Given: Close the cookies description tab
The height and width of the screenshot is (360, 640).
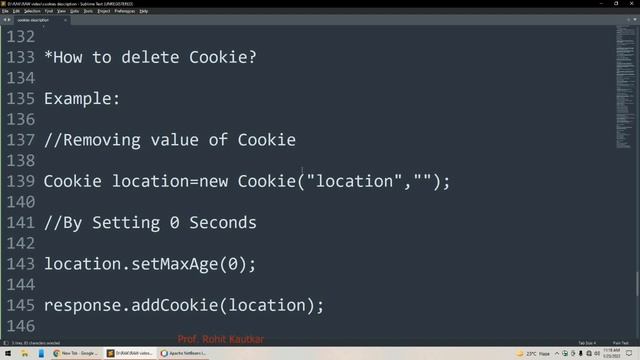Looking at the screenshot, I should coord(65,20).
